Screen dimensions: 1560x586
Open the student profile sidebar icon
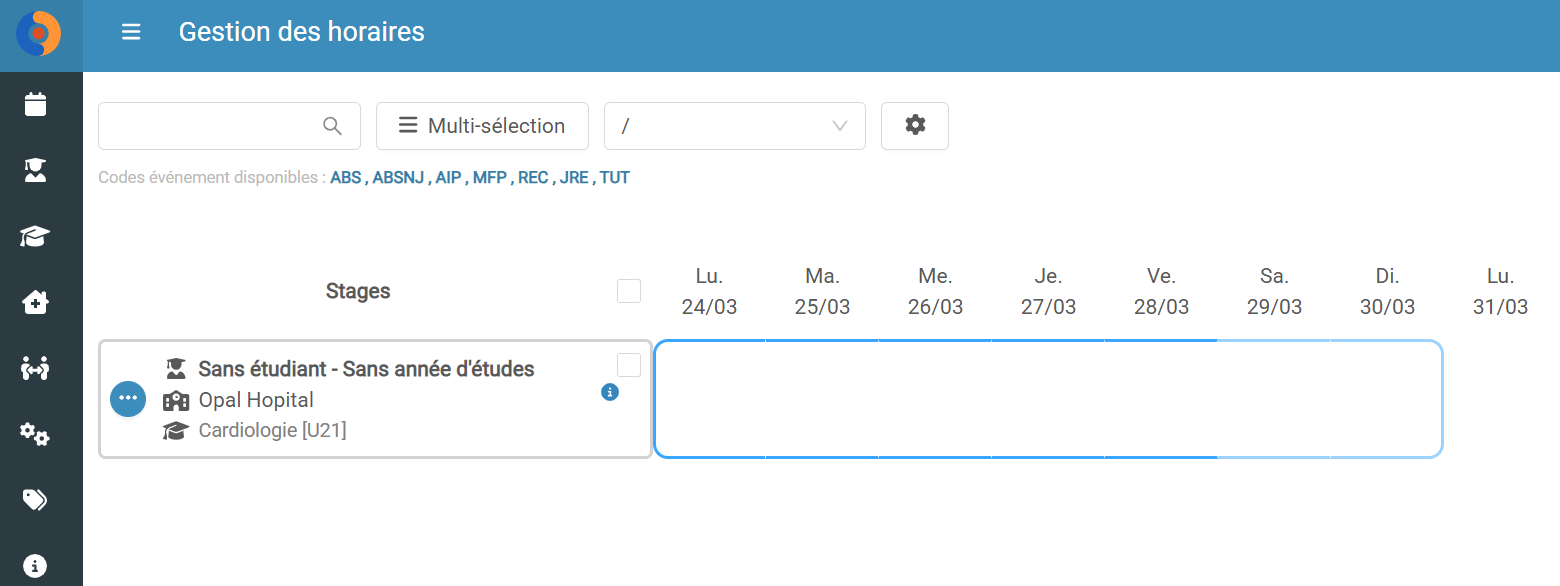coord(36,170)
